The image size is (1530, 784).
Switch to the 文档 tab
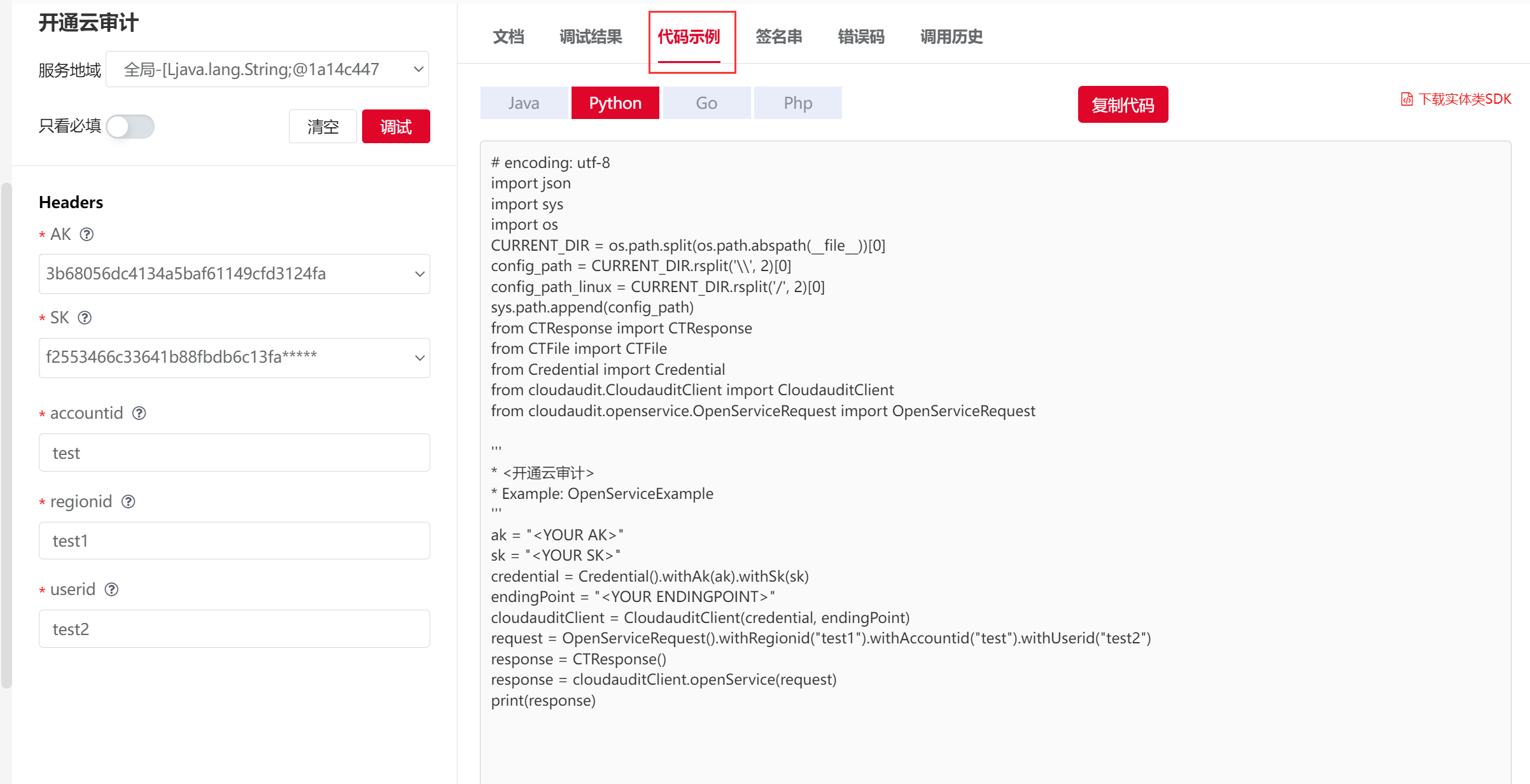pyautogui.click(x=509, y=37)
